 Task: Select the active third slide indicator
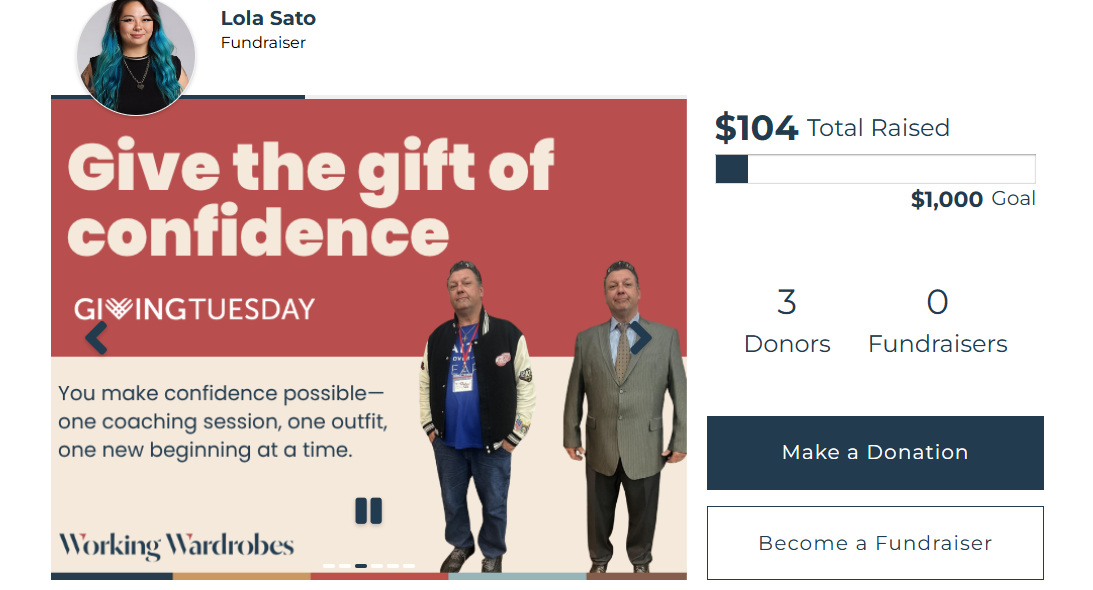[360, 566]
